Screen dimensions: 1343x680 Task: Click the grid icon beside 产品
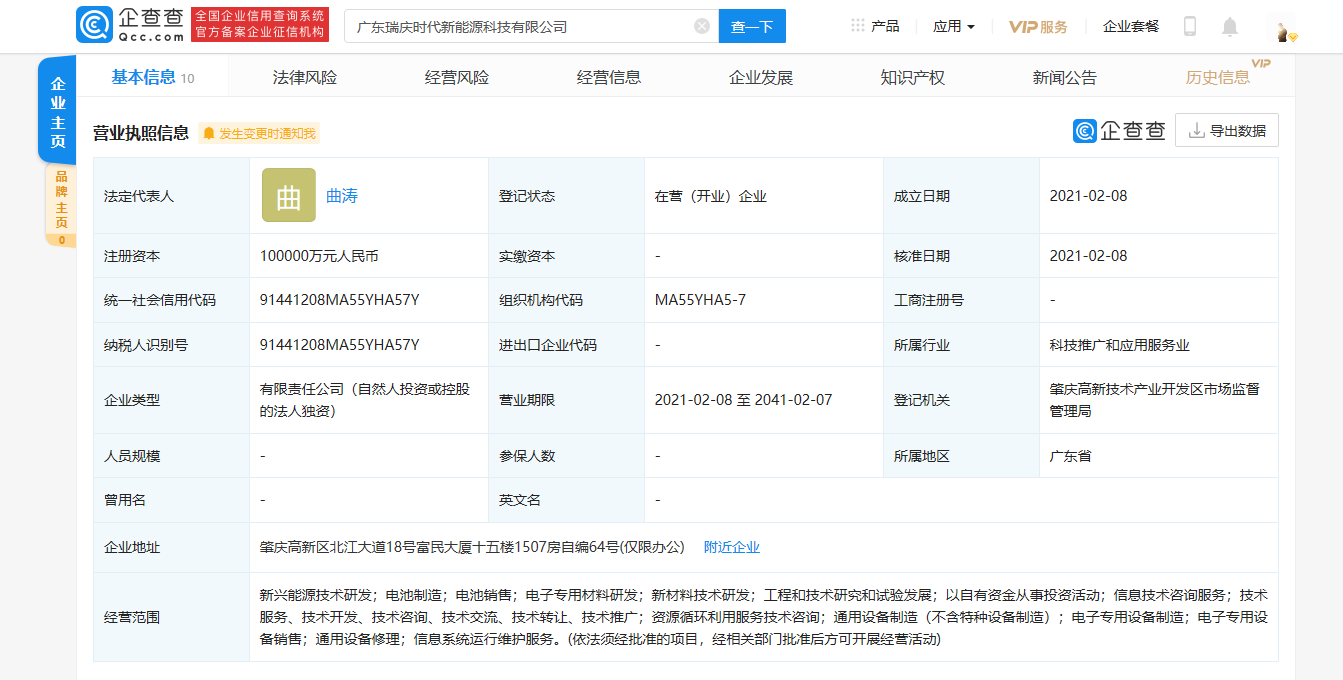click(855, 25)
